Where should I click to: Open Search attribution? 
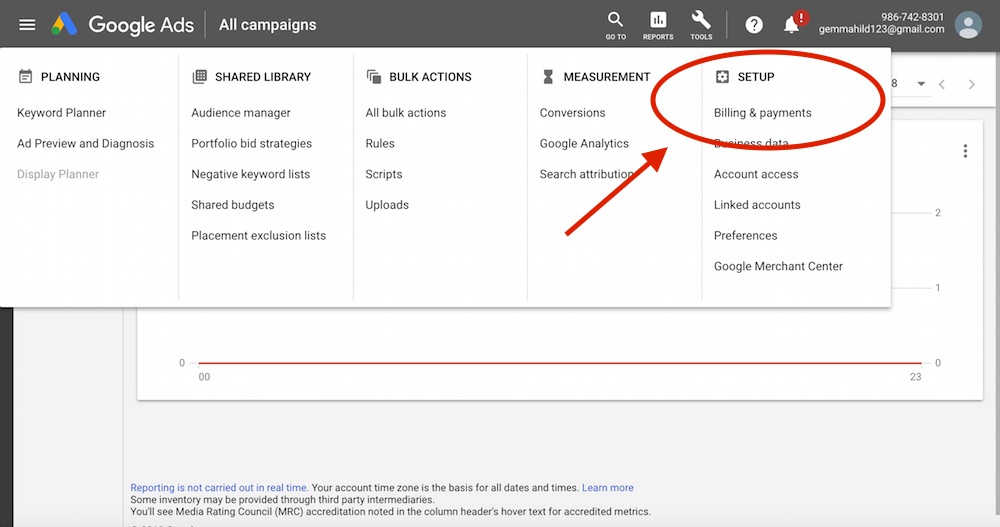587,174
